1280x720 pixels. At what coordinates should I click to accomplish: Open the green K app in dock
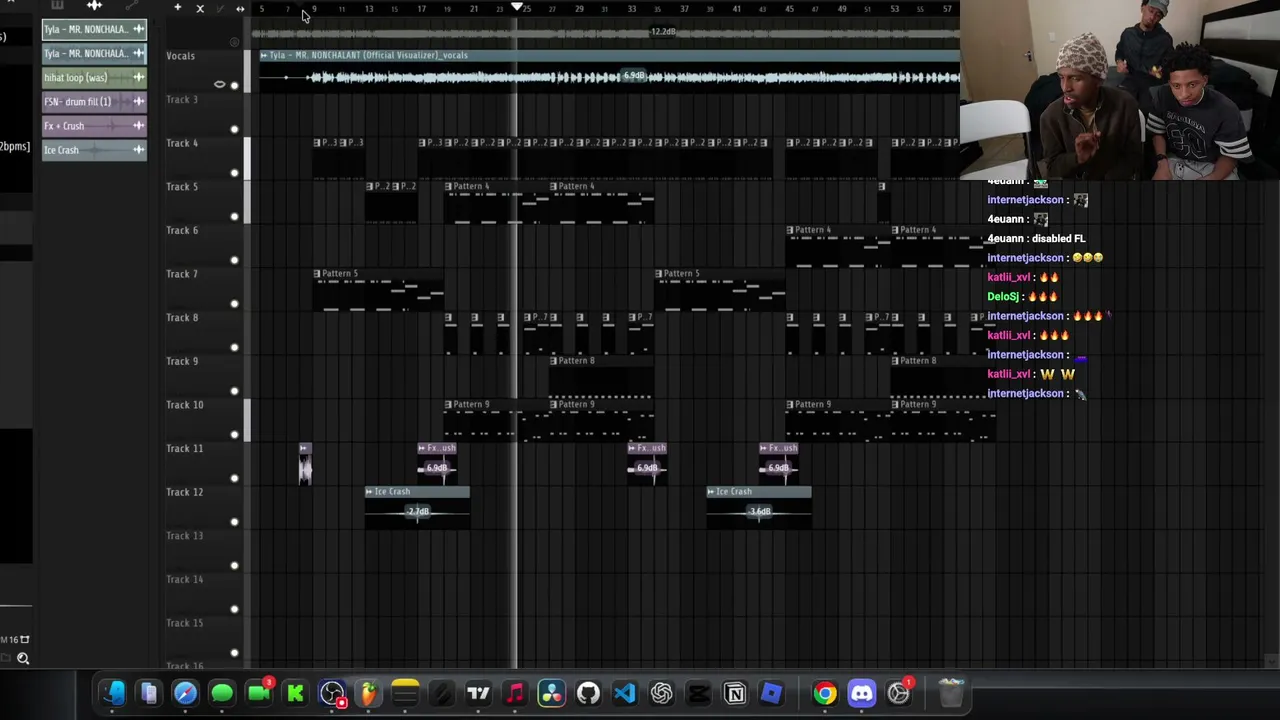point(295,693)
